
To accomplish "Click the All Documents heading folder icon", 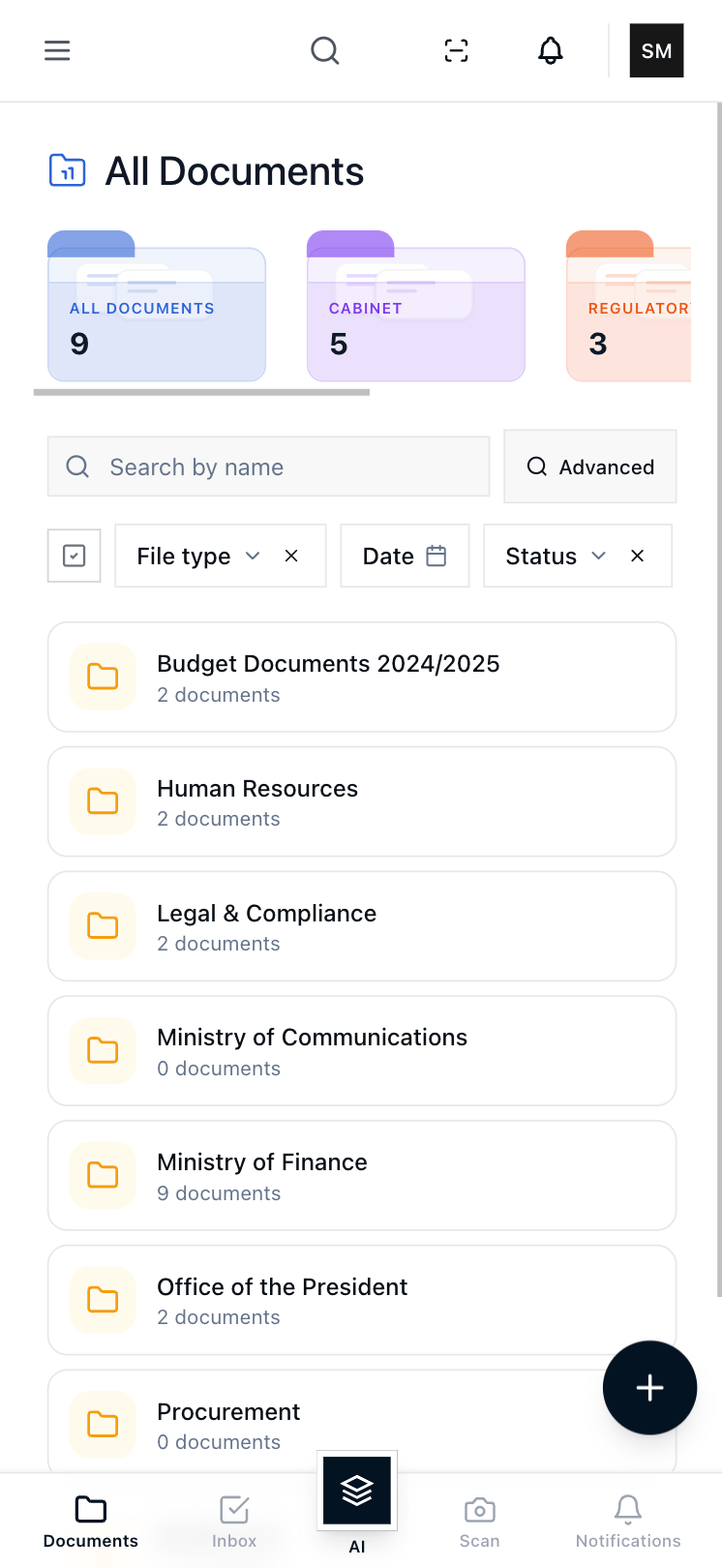I will [x=68, y=170].
